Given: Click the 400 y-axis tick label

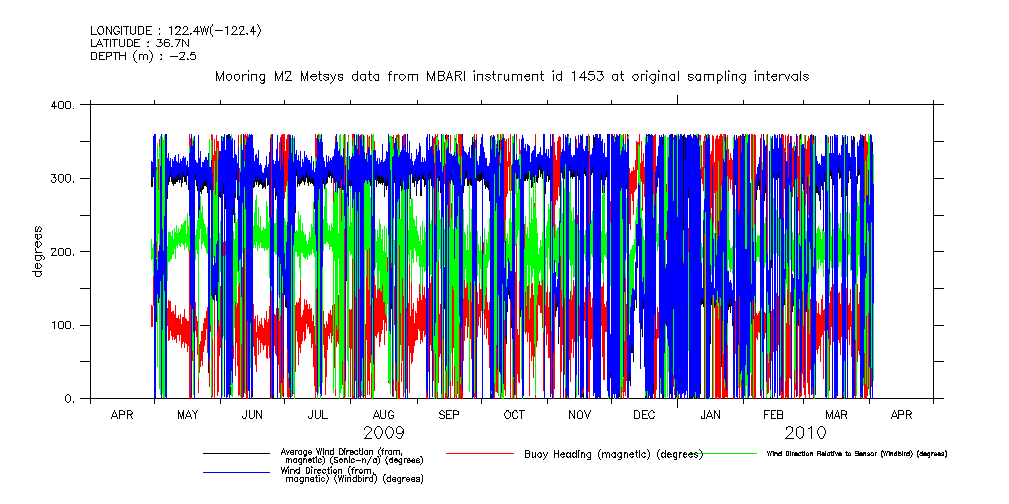Looking at the screenshot, I should pyautogui.click(x=63, y=105).
